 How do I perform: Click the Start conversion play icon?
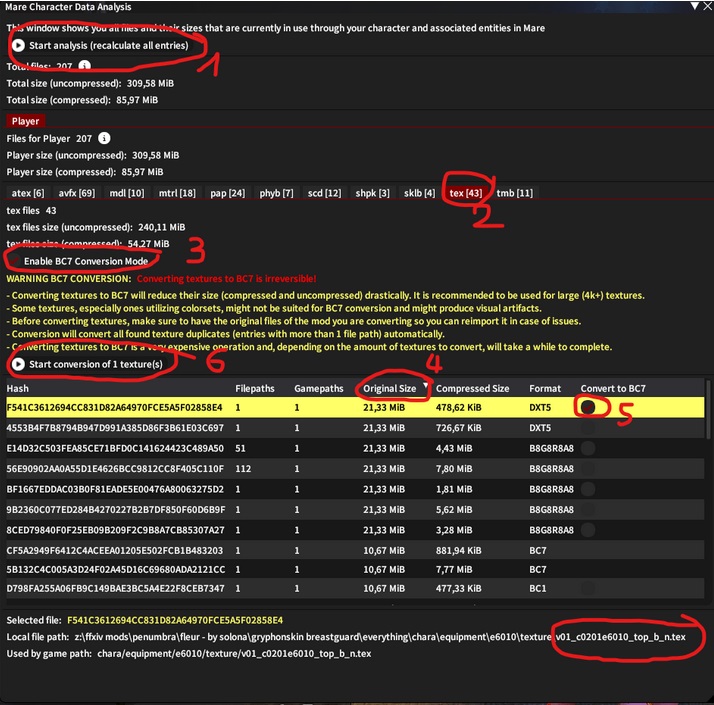[x=18, y=364]
